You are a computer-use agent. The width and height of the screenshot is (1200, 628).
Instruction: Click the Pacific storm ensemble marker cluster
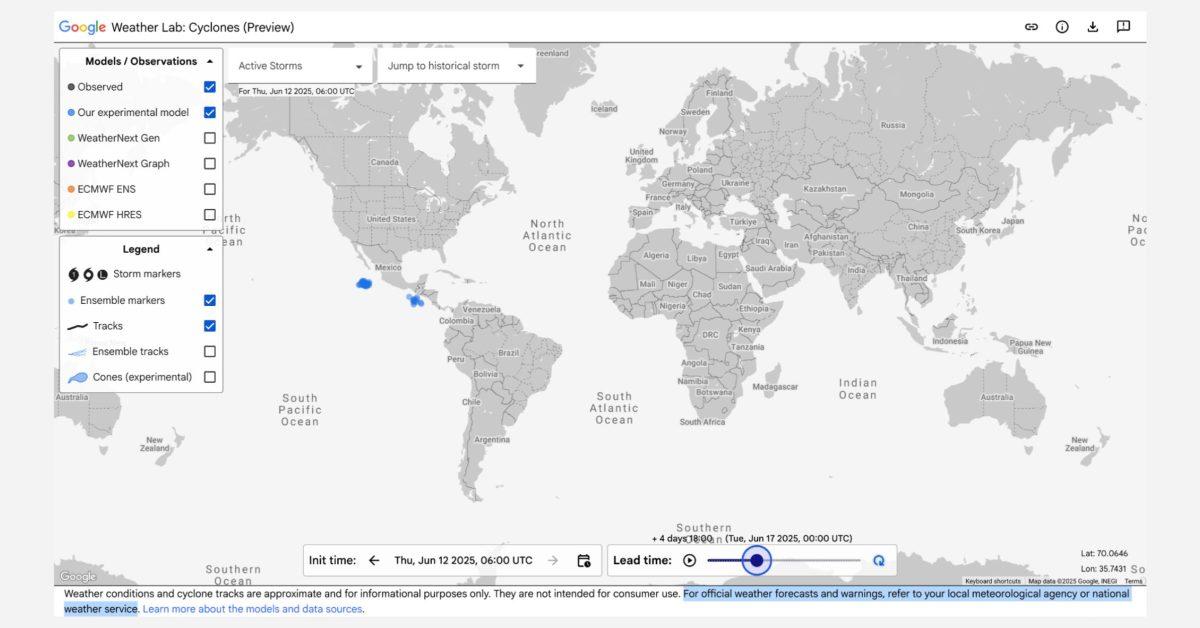(364, 284)
